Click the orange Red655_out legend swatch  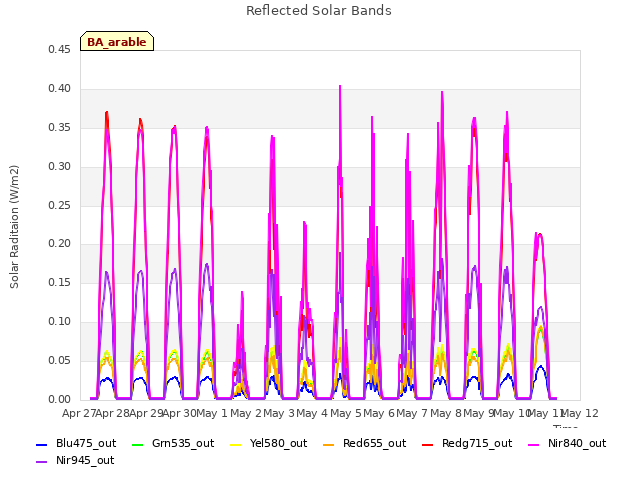pos(329,444)
